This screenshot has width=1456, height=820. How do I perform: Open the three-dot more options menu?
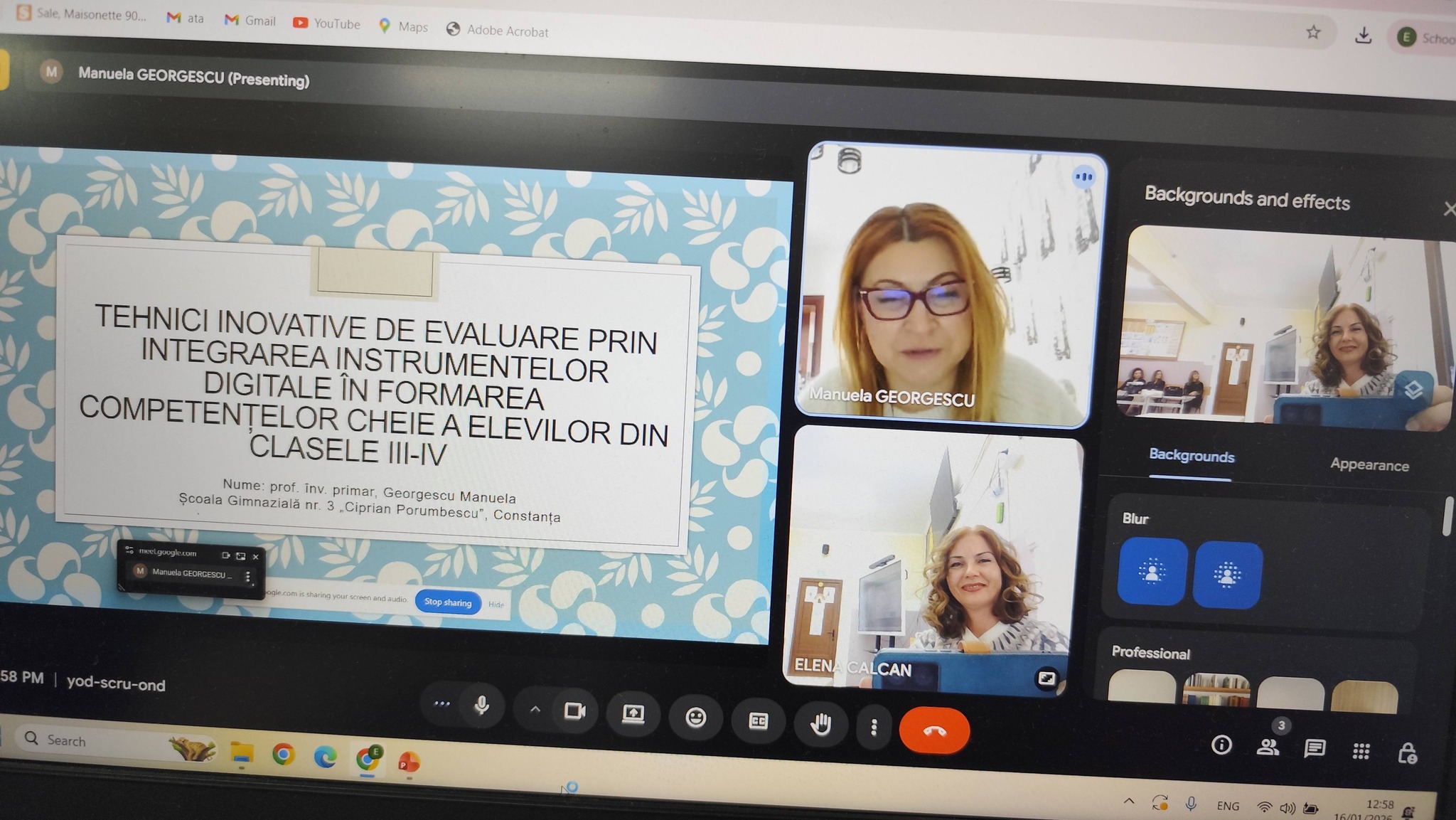tap(874, 727)
